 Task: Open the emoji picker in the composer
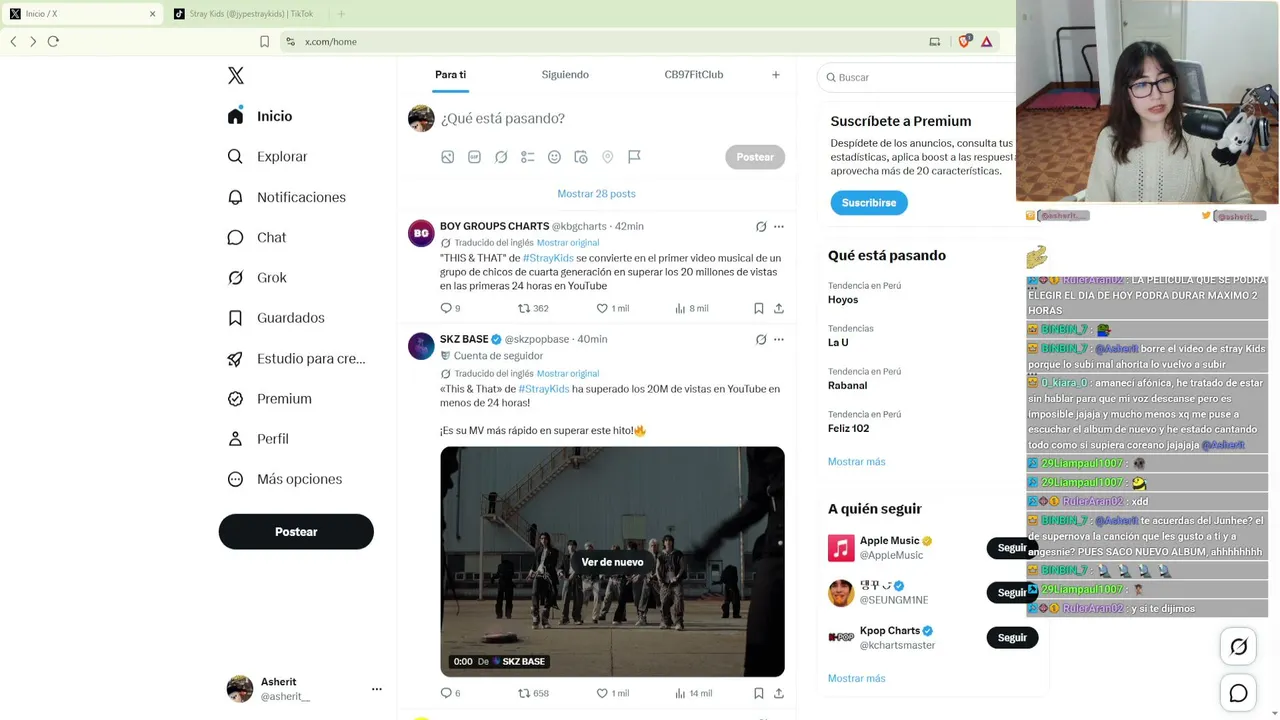point(554,157)
